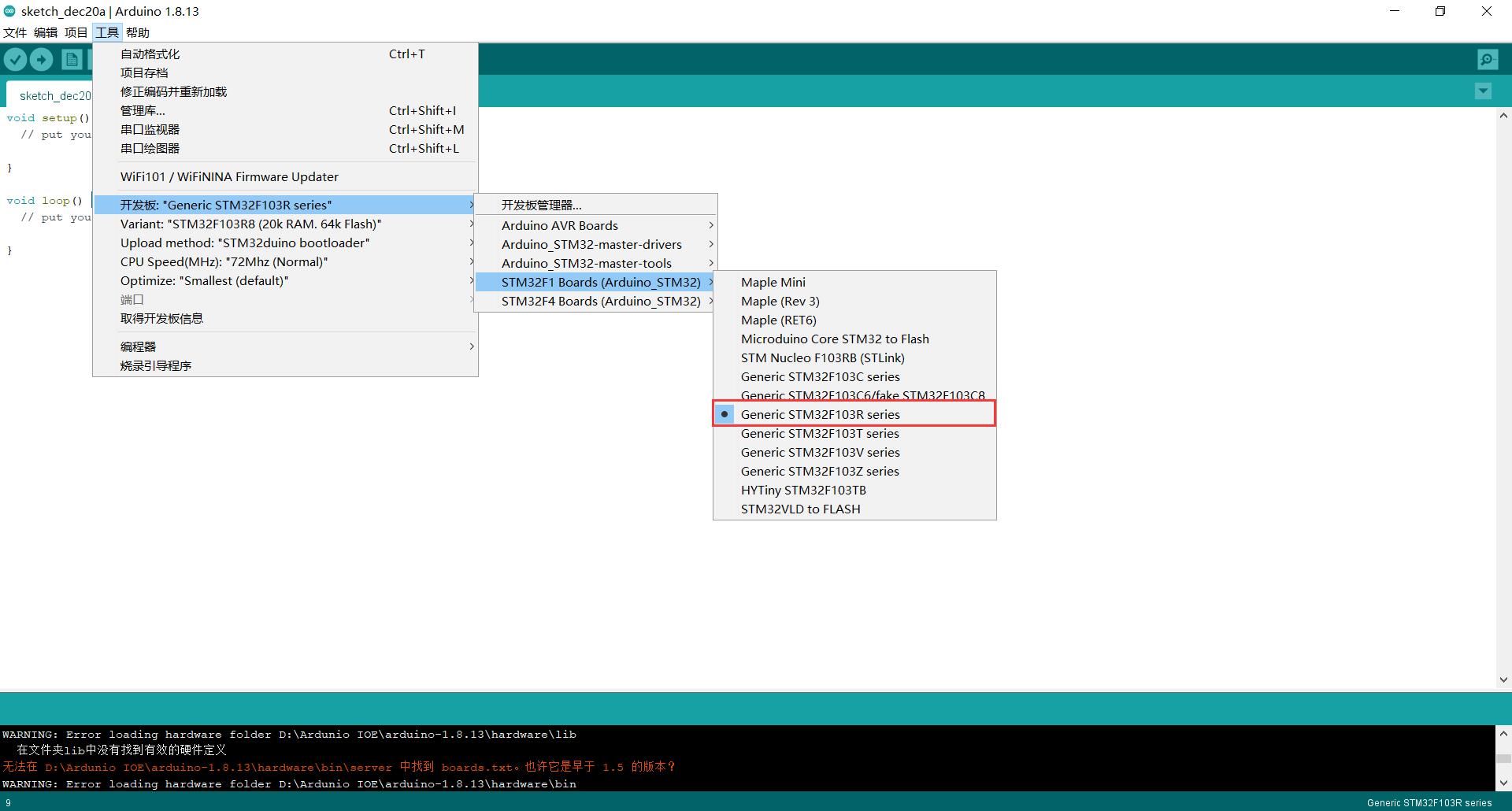Expand the 编程器 submenu
The height and width of the screenshot is (811, 1512).
click(x=285, y=346)
